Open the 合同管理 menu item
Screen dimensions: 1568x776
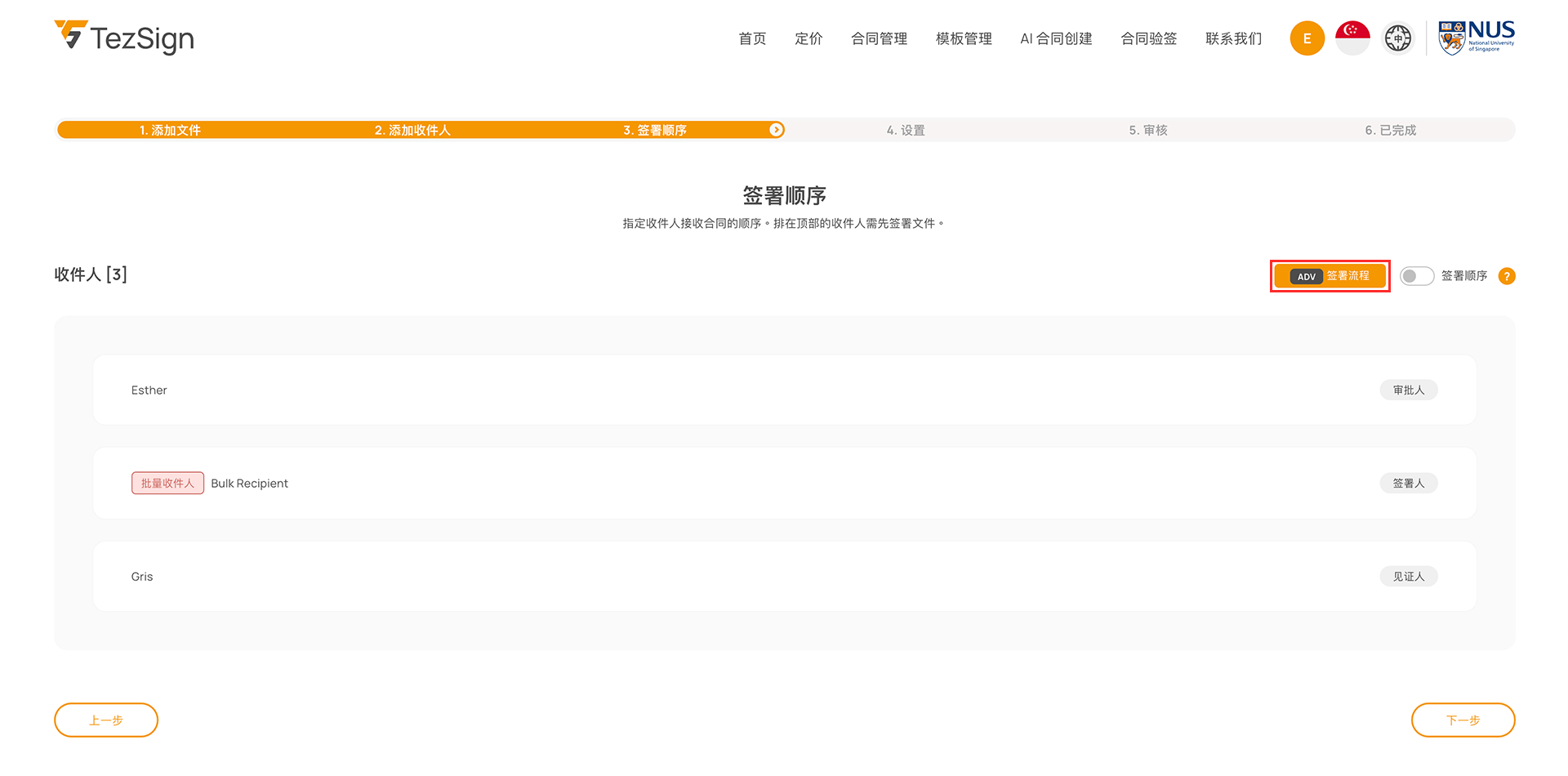tap(879, 38)
